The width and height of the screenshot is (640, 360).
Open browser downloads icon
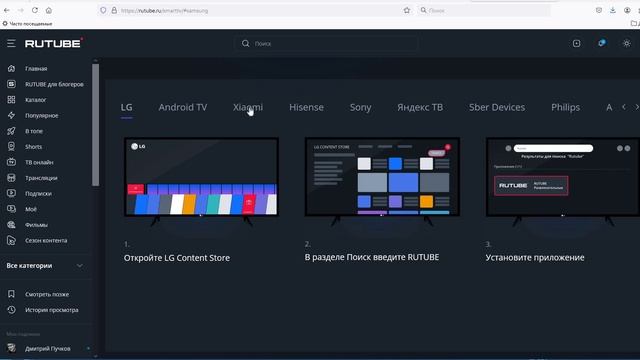coord(613,10)
